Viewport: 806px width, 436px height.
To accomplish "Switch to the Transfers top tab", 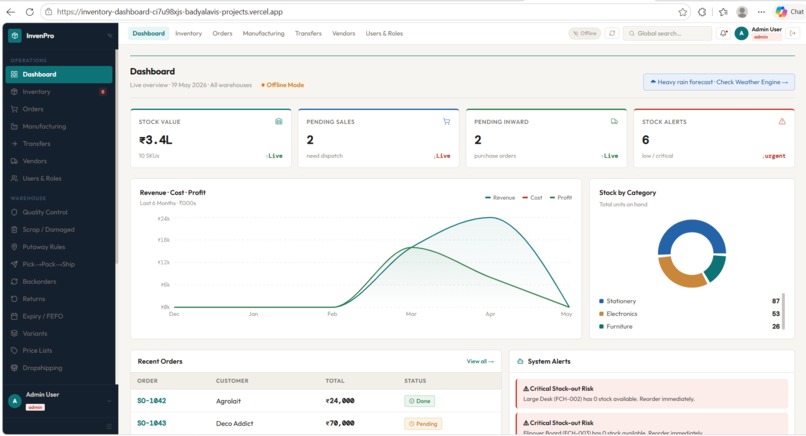I will pos(308,33).
